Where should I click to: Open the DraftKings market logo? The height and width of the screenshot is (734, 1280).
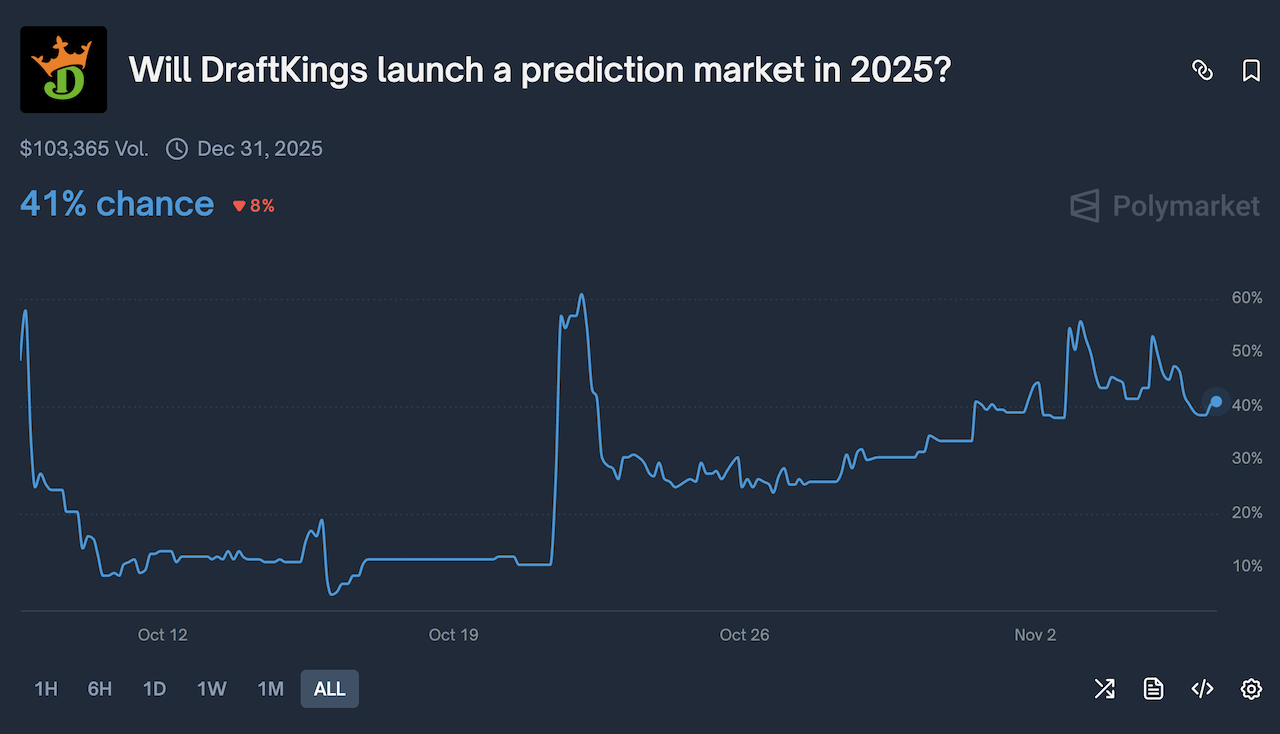pyautogui.click(x=63, y=69)
